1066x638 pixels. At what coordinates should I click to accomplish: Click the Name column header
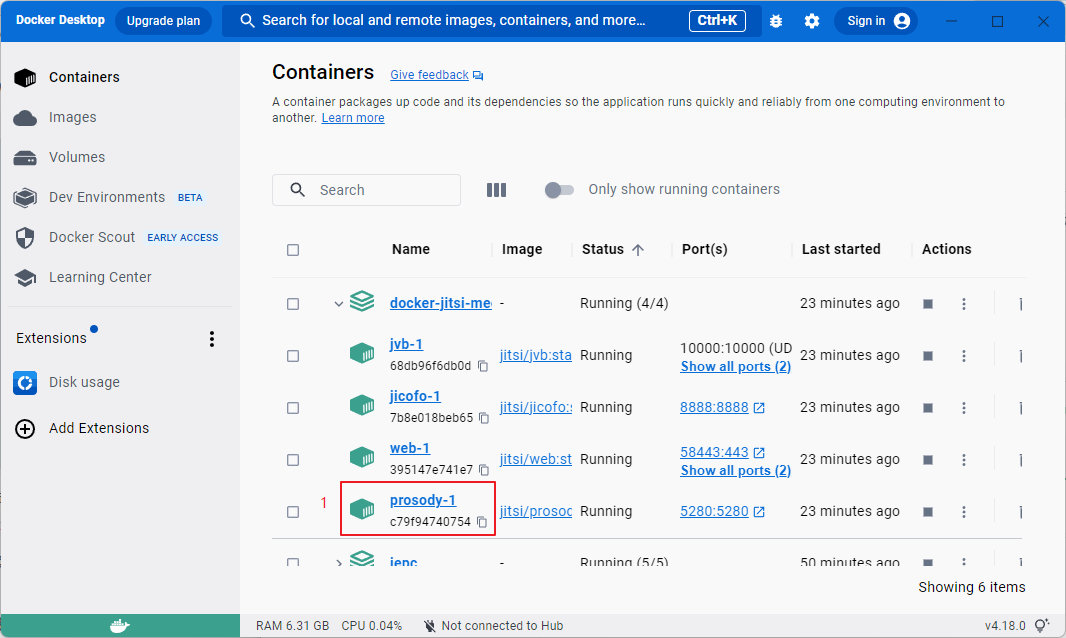pyautogui.click(x=411, y=250)
